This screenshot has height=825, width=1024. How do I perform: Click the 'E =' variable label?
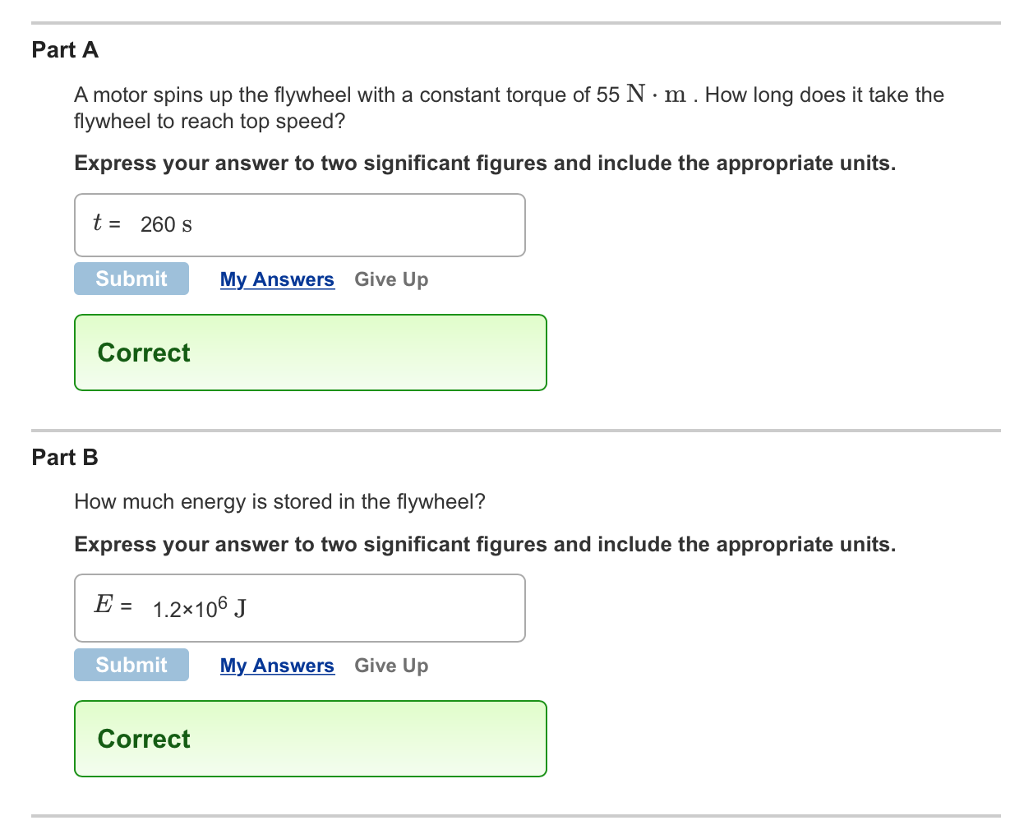[x=112, y=605]
